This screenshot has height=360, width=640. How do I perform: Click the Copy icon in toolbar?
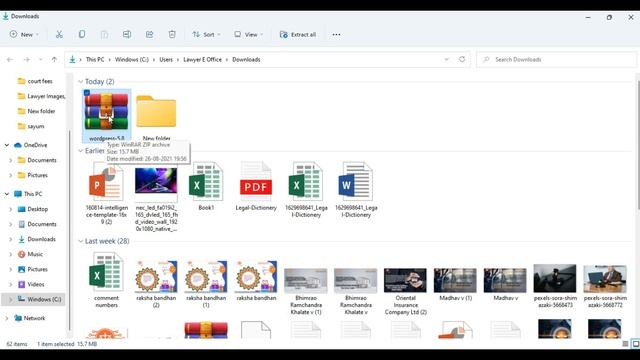[x=82, y=35]
